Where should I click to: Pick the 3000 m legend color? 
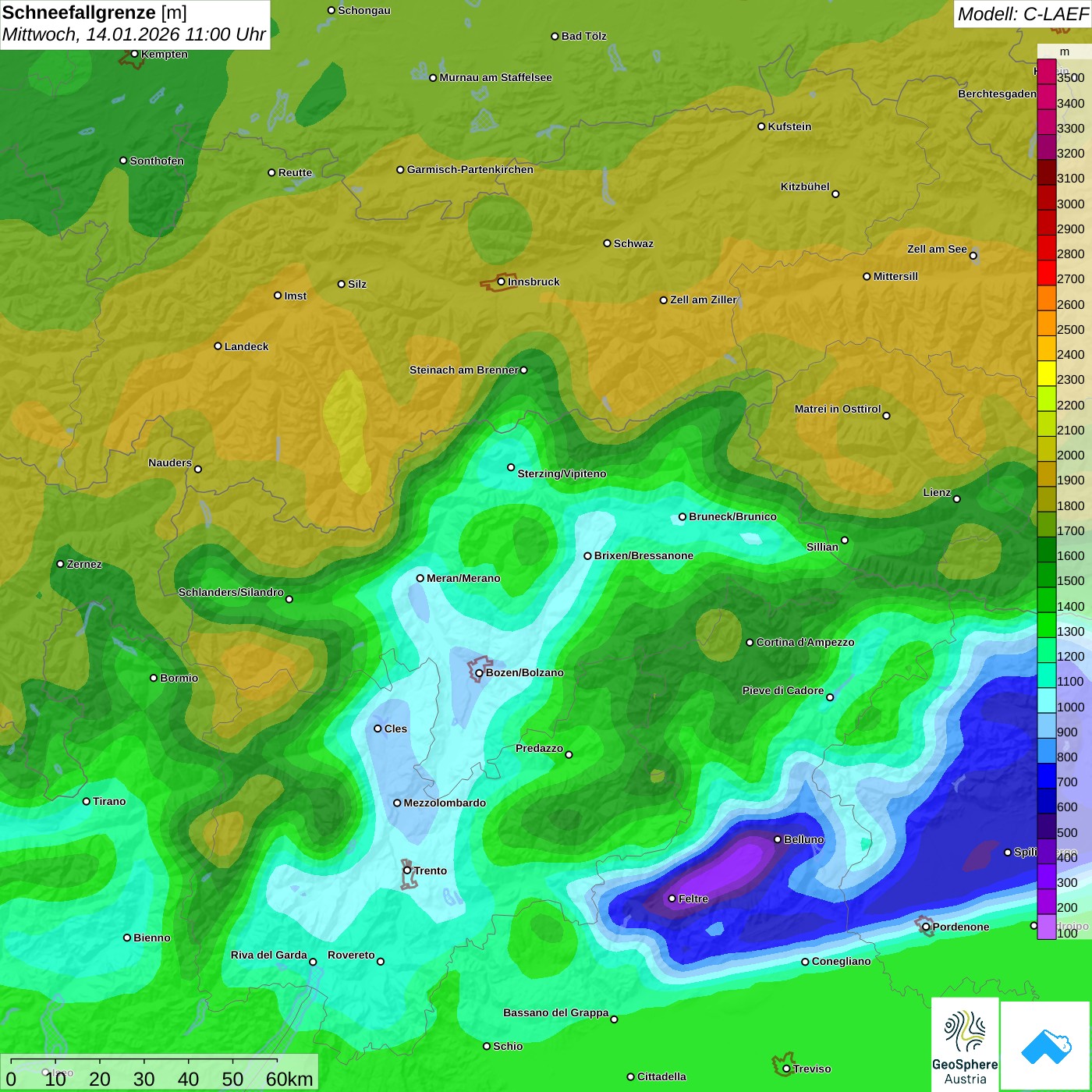[x=1046, y=197]
